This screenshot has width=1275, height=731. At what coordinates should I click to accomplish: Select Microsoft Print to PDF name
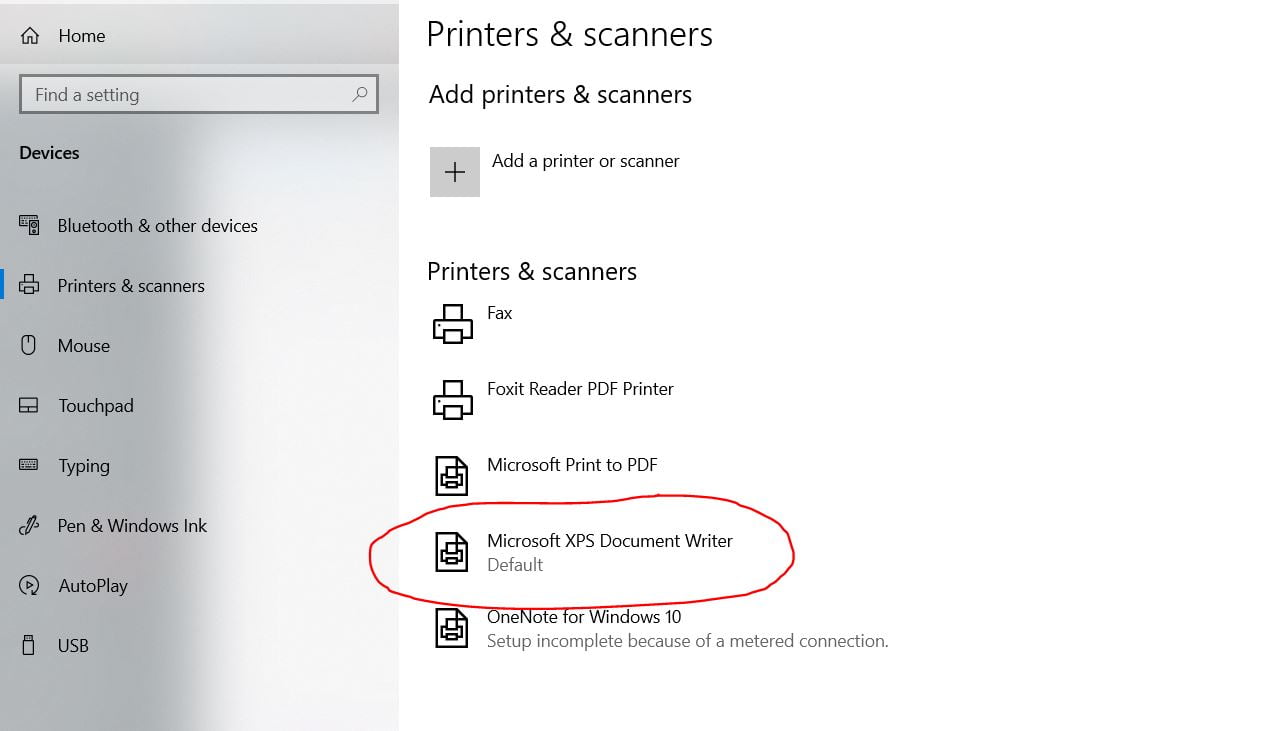tap(572, 465)
